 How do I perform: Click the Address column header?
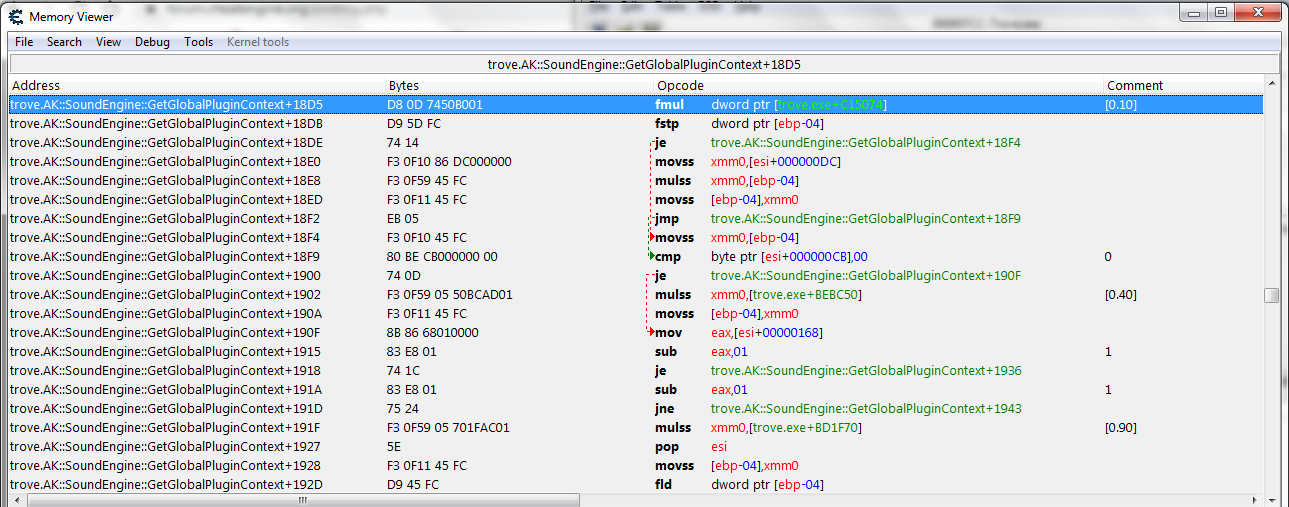pyautogui.click(x=197, y=85)
